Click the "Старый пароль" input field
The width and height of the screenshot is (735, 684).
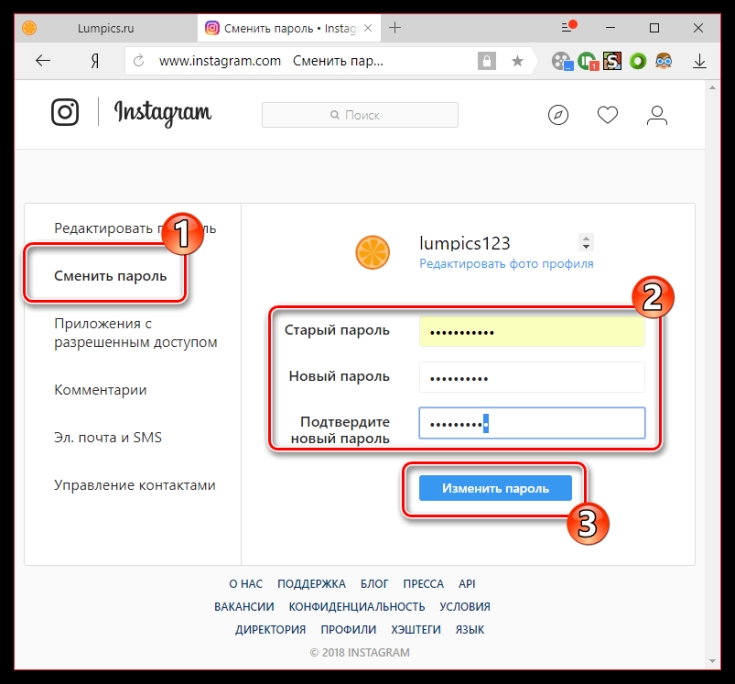coord(532,331)
